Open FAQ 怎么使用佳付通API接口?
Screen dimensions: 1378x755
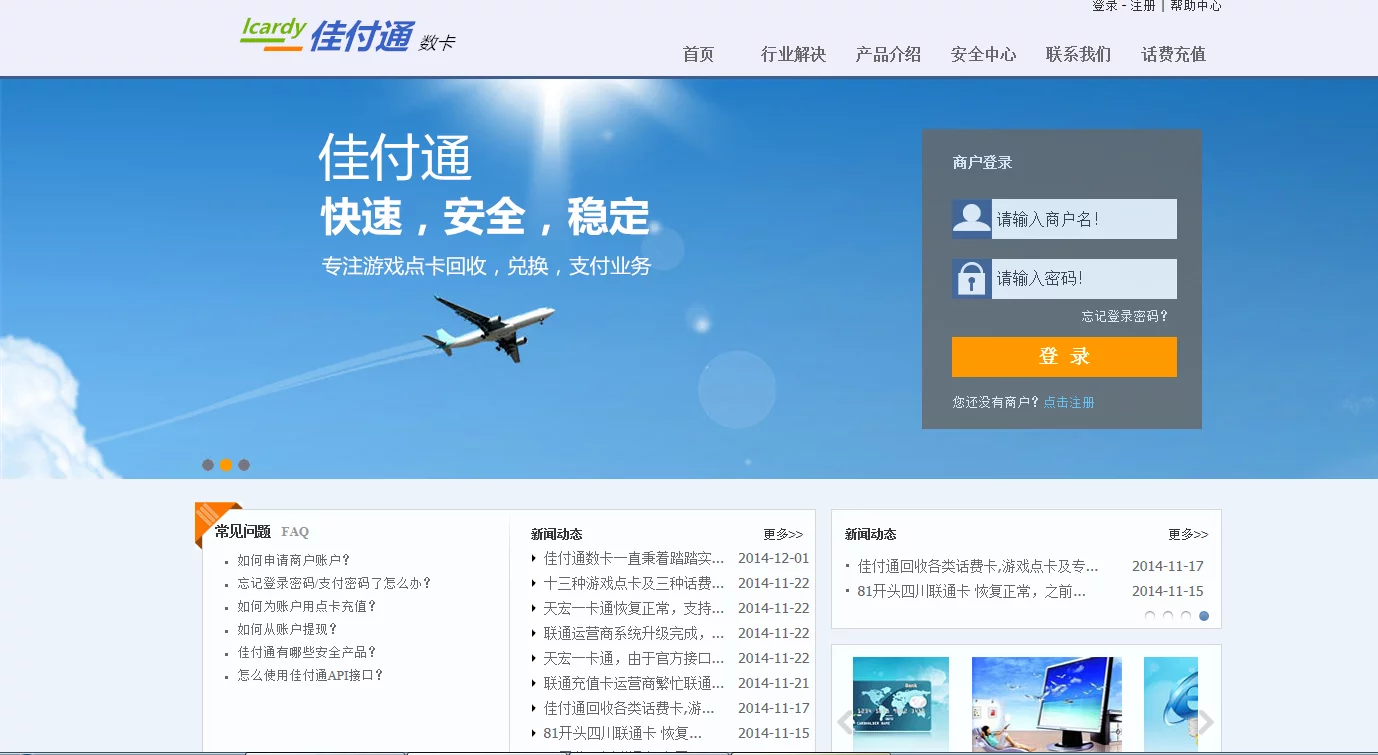(311, 675)
